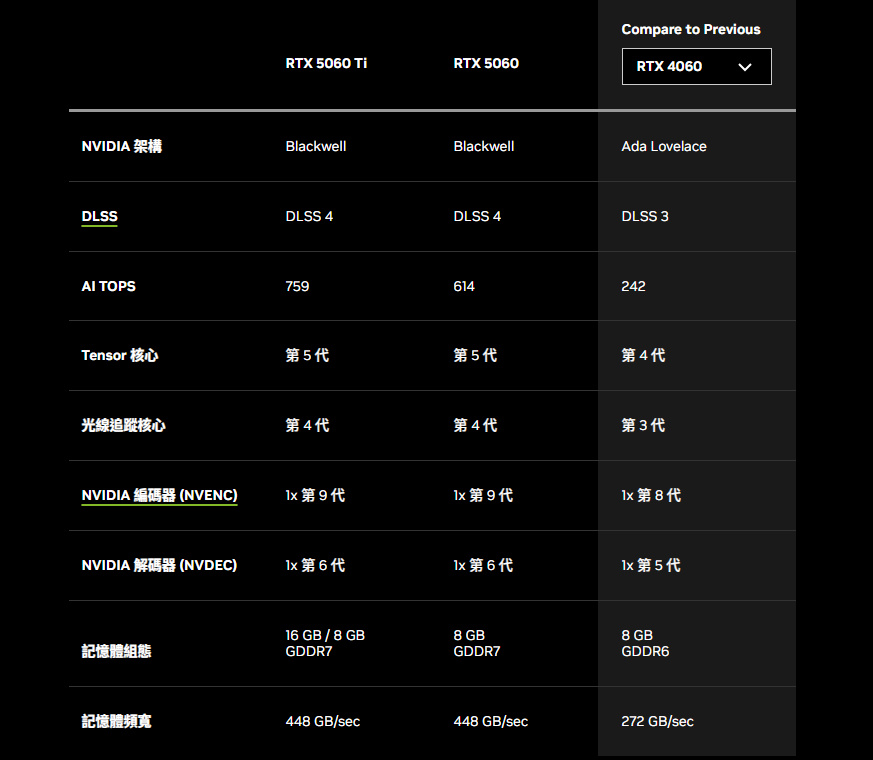Select the RTX 5060 column header
Image resolution: width=873 pixels, height=760 pixels.
[486, 63]
